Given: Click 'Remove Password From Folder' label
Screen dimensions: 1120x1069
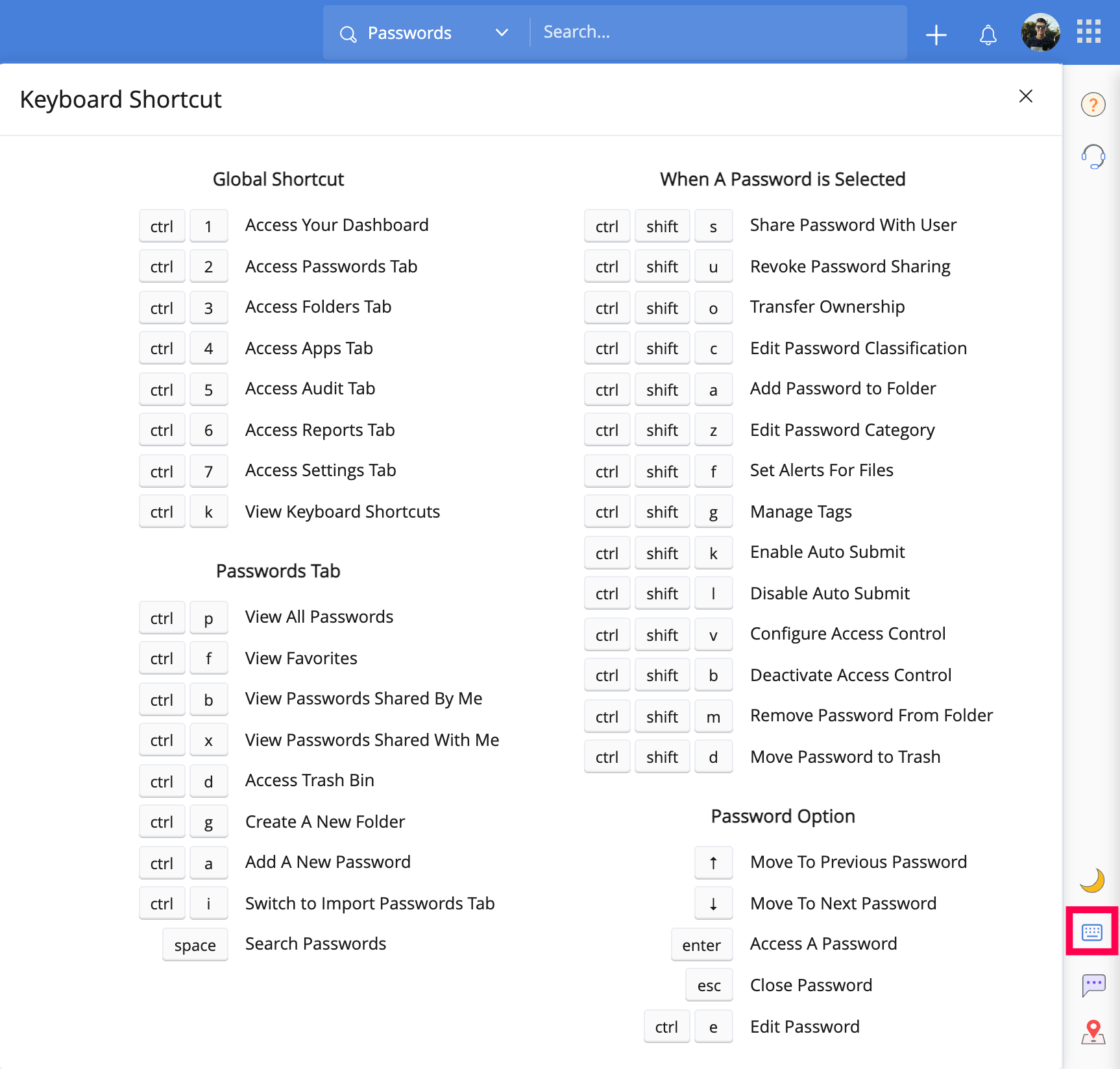Looking at the screenshot, I should 871,715.
